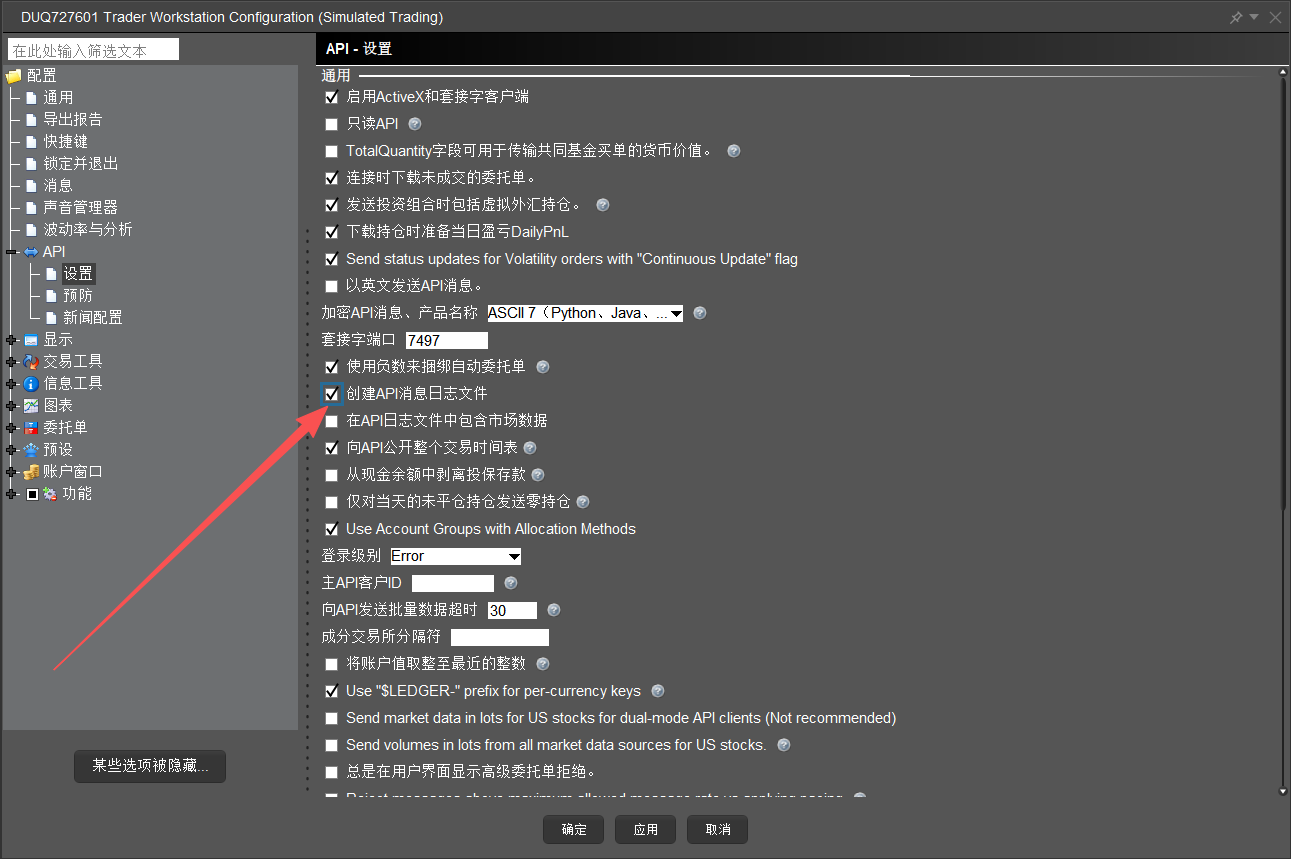Select 通用 in configuration tree
The height and width of the screenshot is (859, 1291).
tap(58, 98)
